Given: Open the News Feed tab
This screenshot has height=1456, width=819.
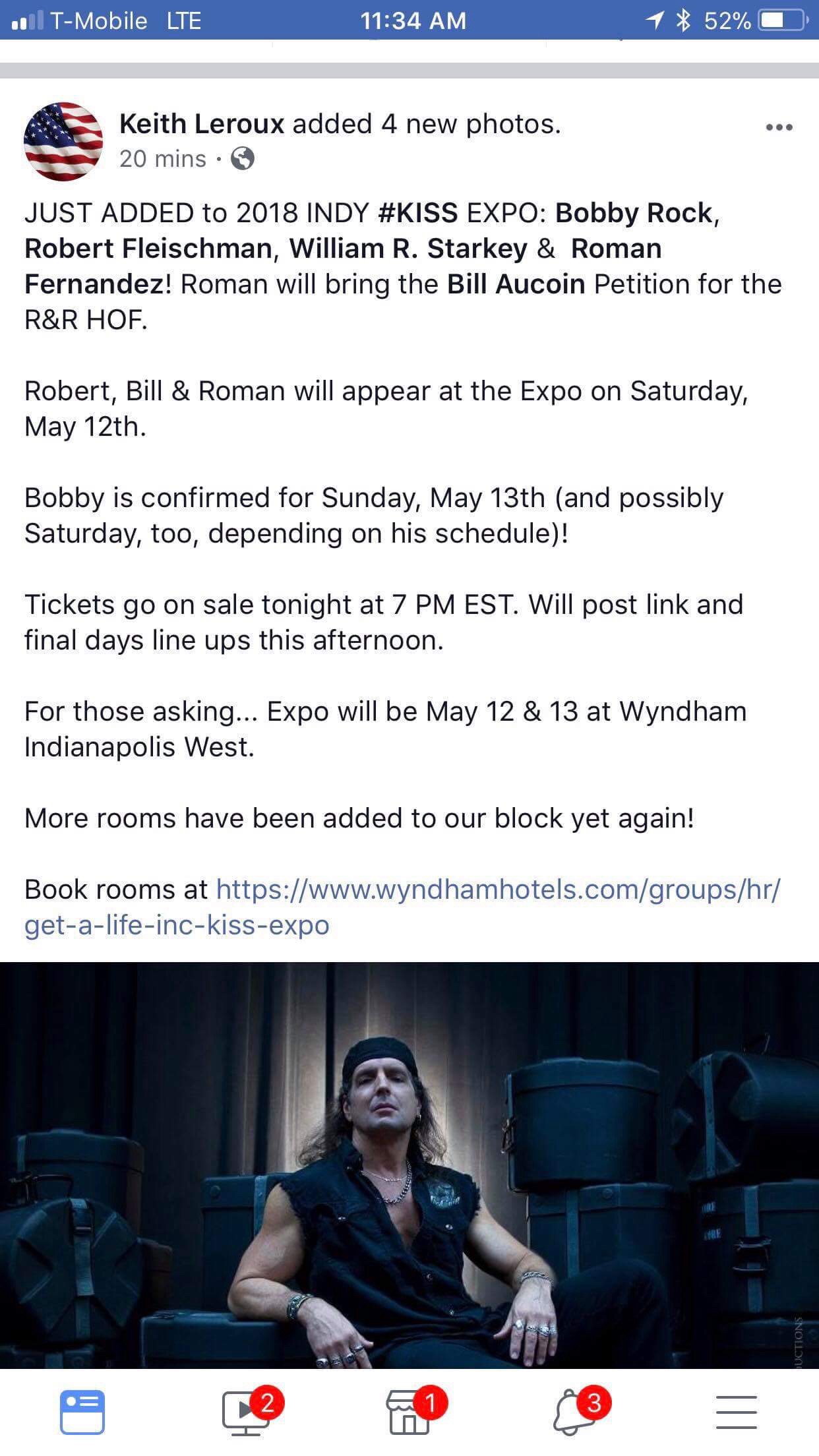Looking at the screenshot, I should coord(82,1412).
